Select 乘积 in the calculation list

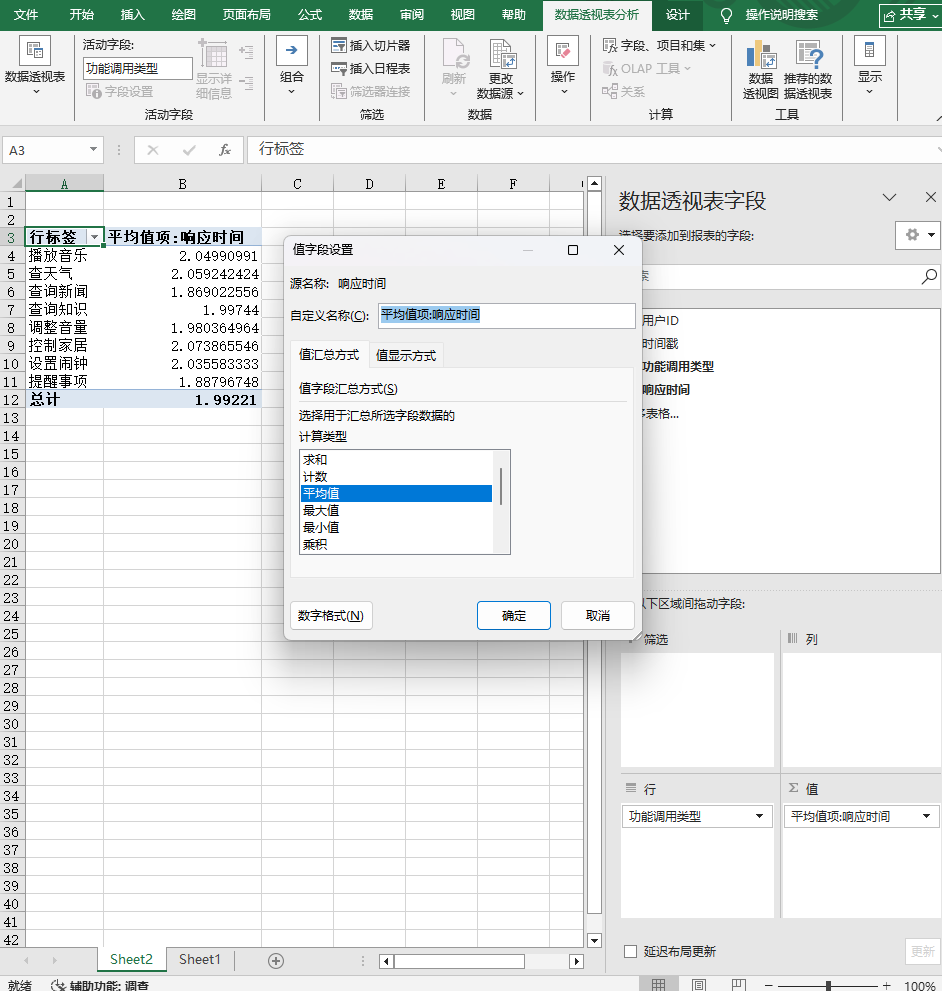click(x=396, y=544)
